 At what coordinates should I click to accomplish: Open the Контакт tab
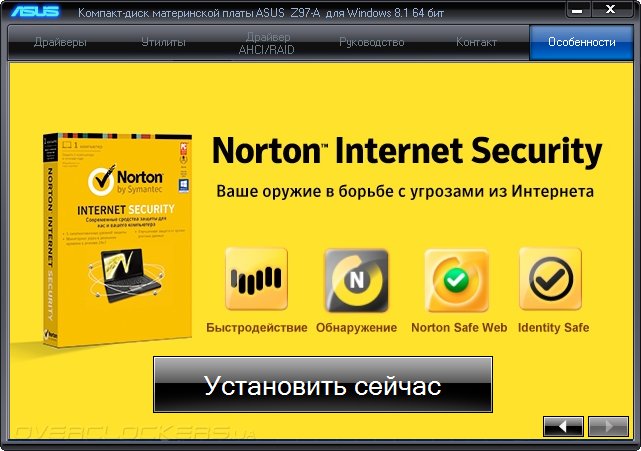[x=476, y=42]
